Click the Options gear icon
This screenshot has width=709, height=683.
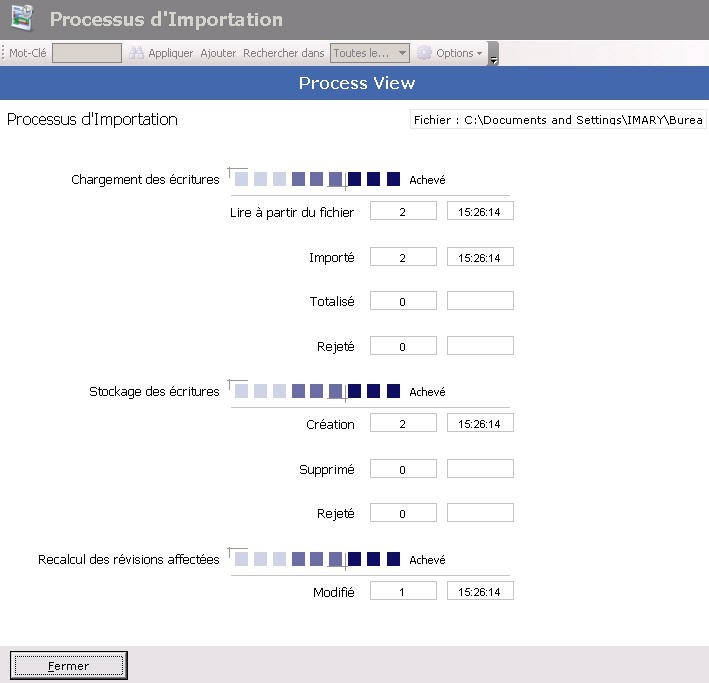(x=424, y=53)
